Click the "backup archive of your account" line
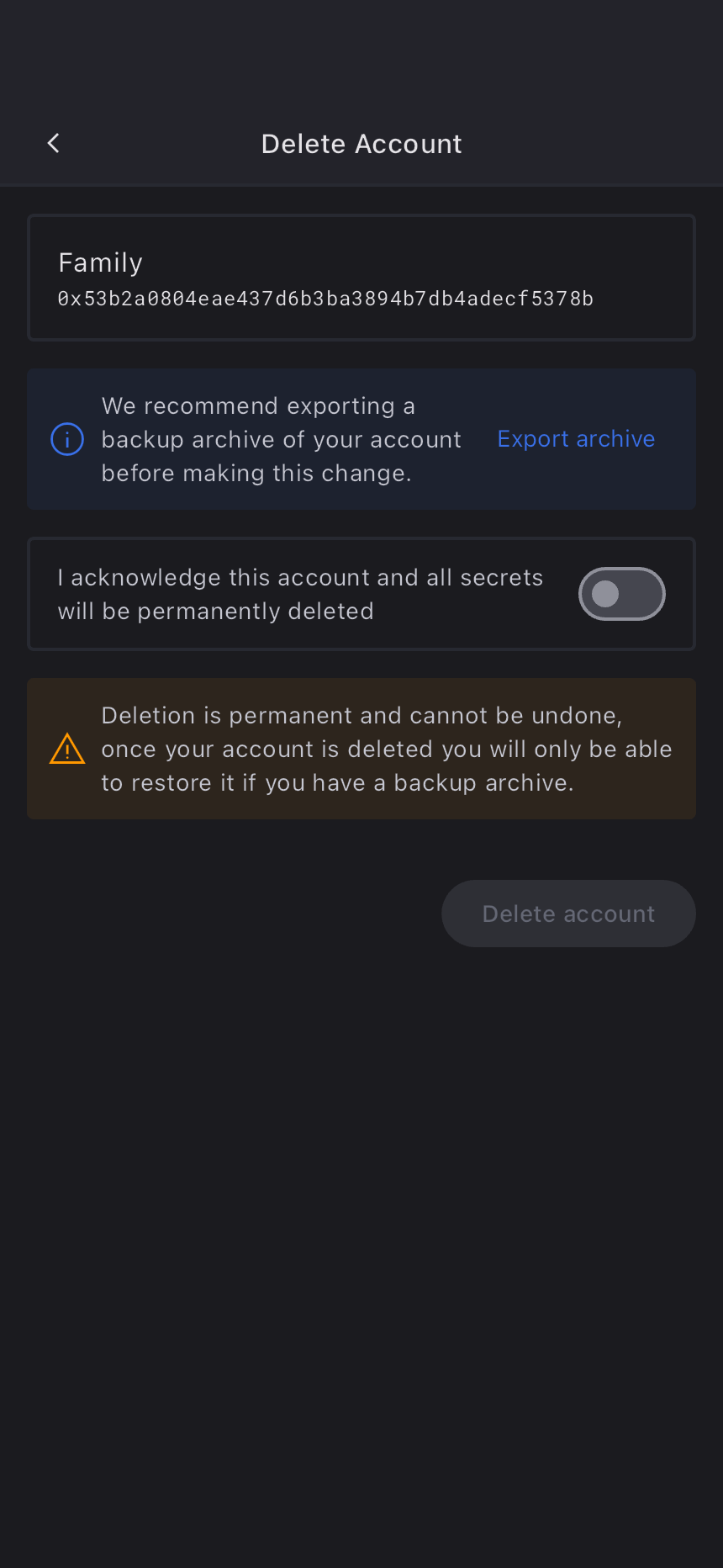 click(x=281, y=440)
